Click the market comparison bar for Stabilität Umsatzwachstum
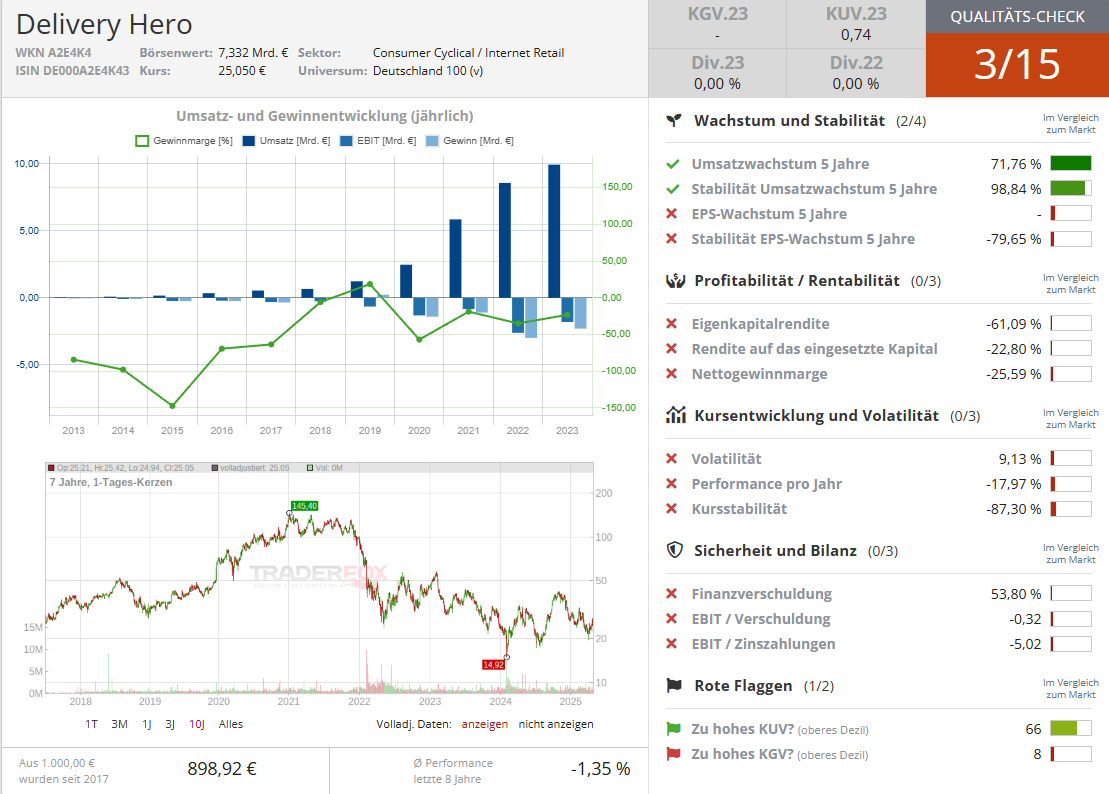The image size is (1109, 794). tap(1071, 189)
